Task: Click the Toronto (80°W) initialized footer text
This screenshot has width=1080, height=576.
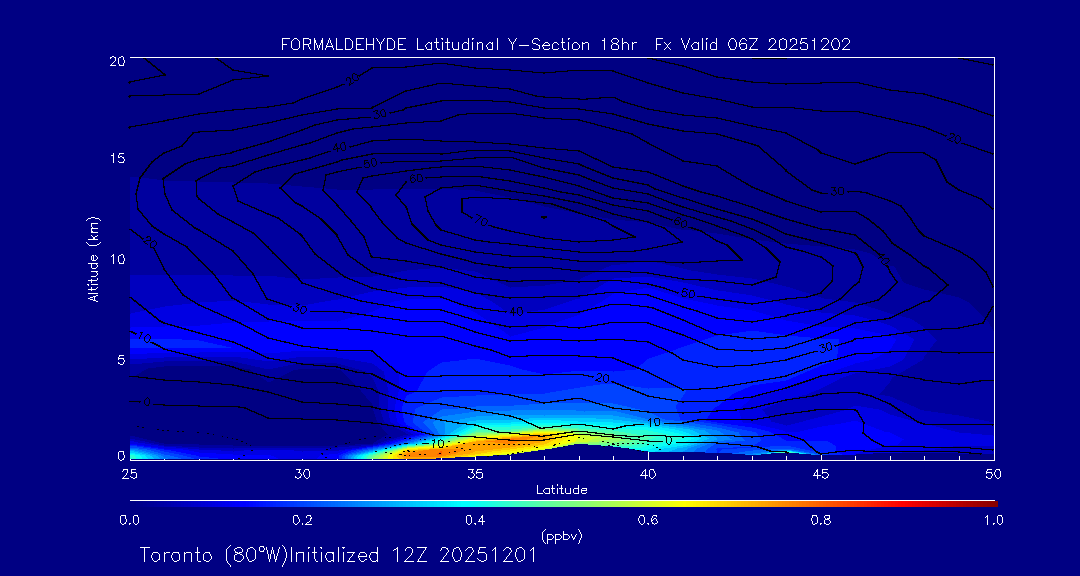Action: pos(338,555)
